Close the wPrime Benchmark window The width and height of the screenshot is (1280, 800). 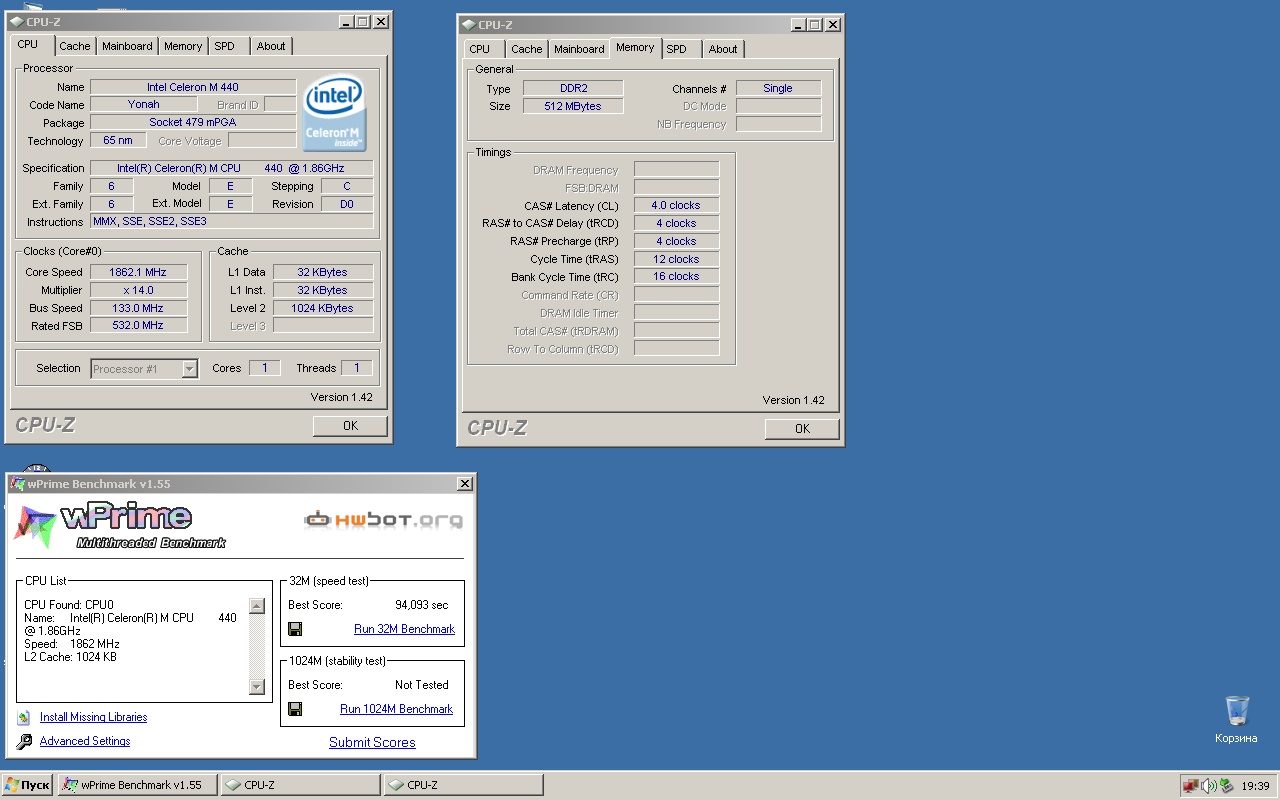[465, 484]
